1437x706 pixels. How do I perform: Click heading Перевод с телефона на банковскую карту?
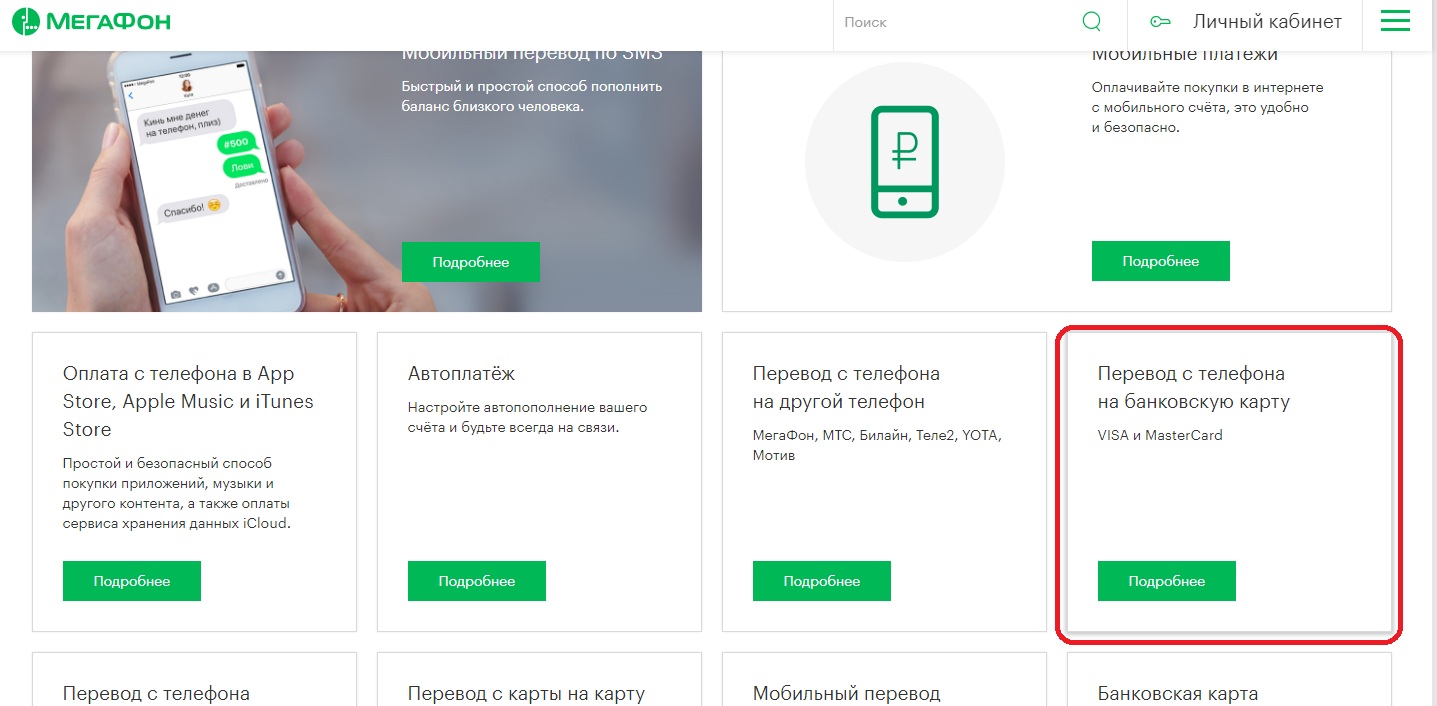click(1193, 388)
